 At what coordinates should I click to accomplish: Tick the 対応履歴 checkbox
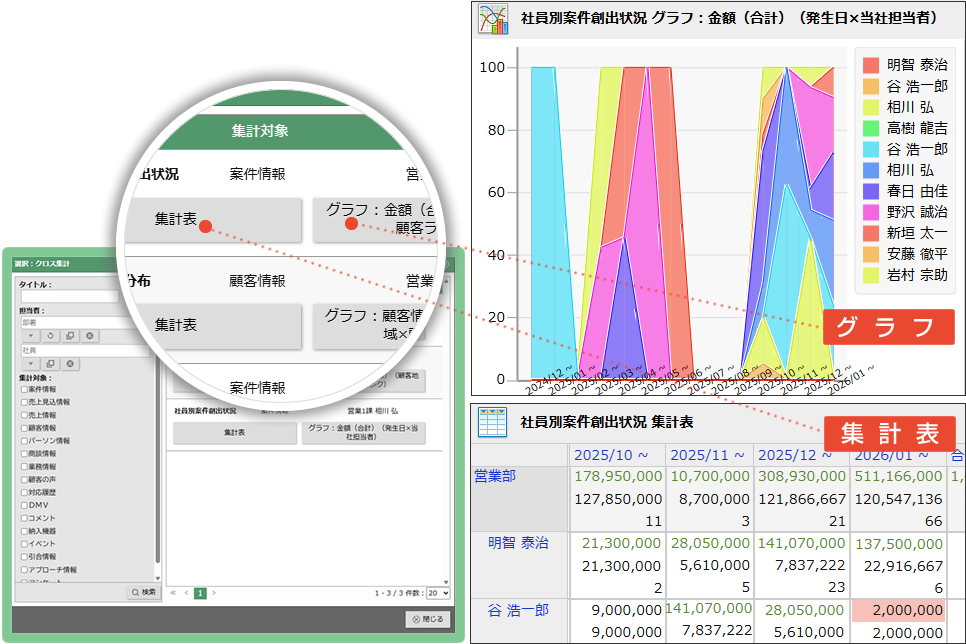click(x=24, y=491)
